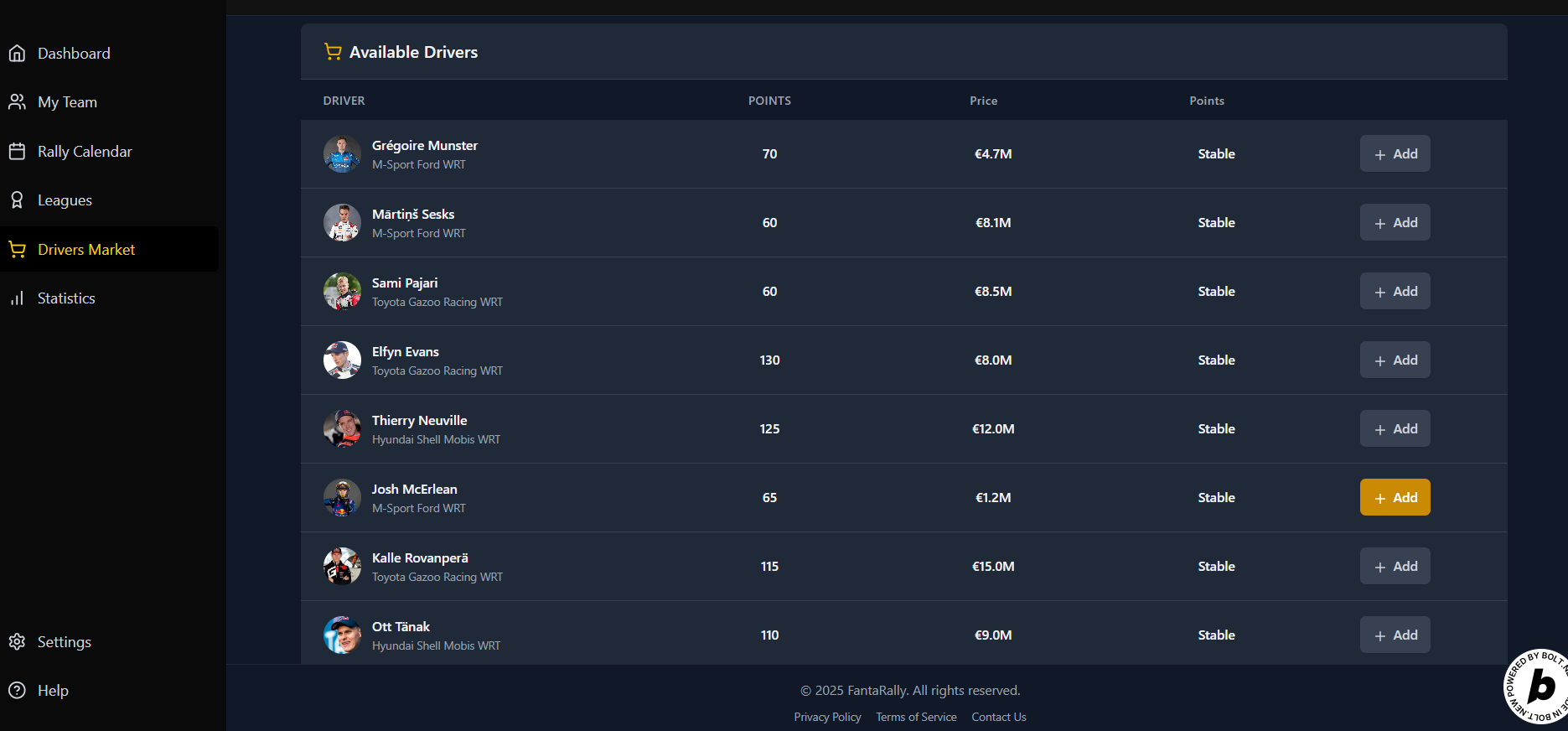
Task: Click the €1.2M price value
Action: click(993, 498)
